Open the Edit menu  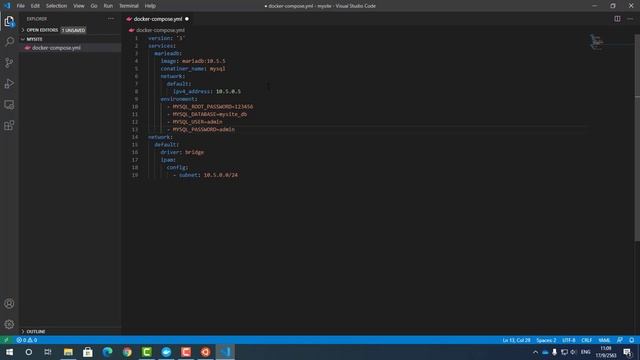(x=35, y=6)
